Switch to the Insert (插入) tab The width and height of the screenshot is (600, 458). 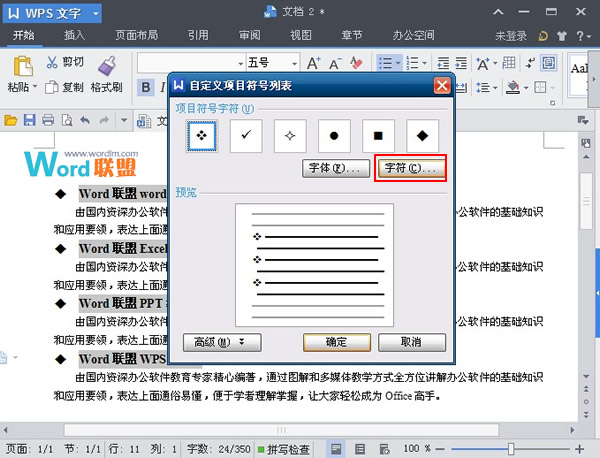coord(74,35)
